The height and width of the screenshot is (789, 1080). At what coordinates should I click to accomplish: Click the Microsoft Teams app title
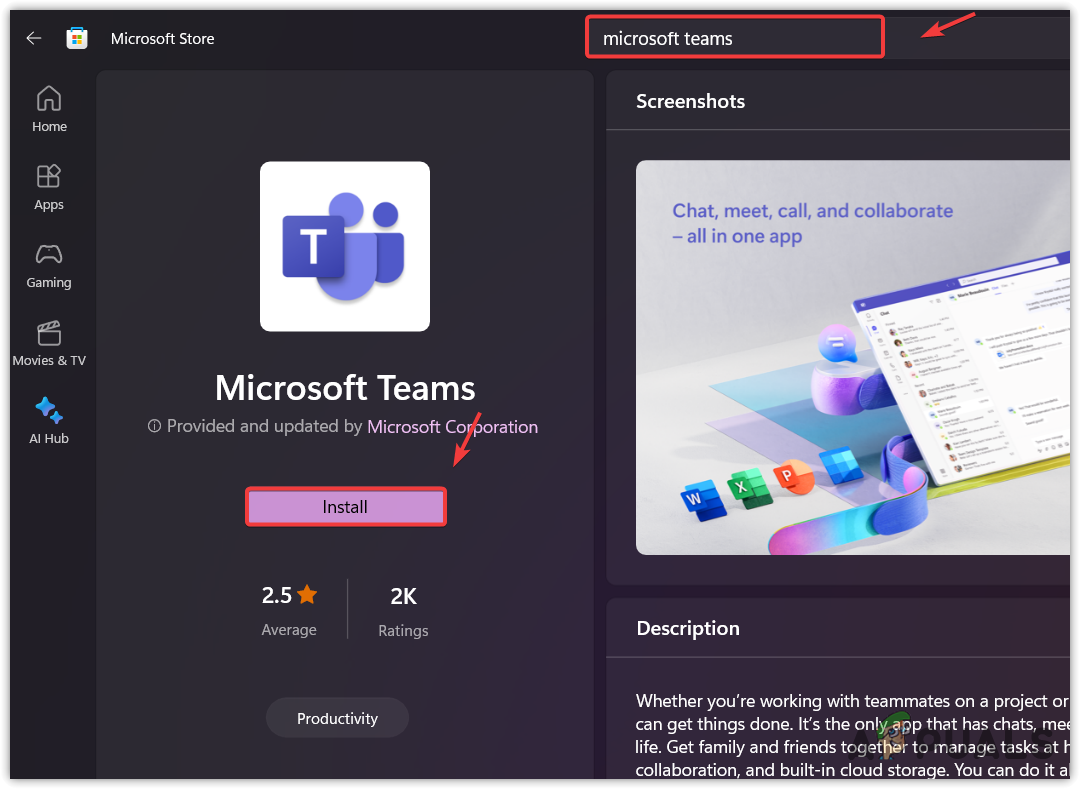coord(345,388)
